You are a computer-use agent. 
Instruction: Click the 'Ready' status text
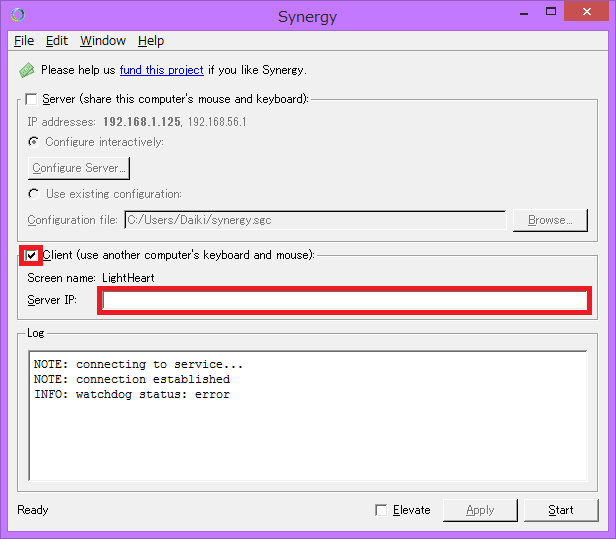(x=33, y=510)
